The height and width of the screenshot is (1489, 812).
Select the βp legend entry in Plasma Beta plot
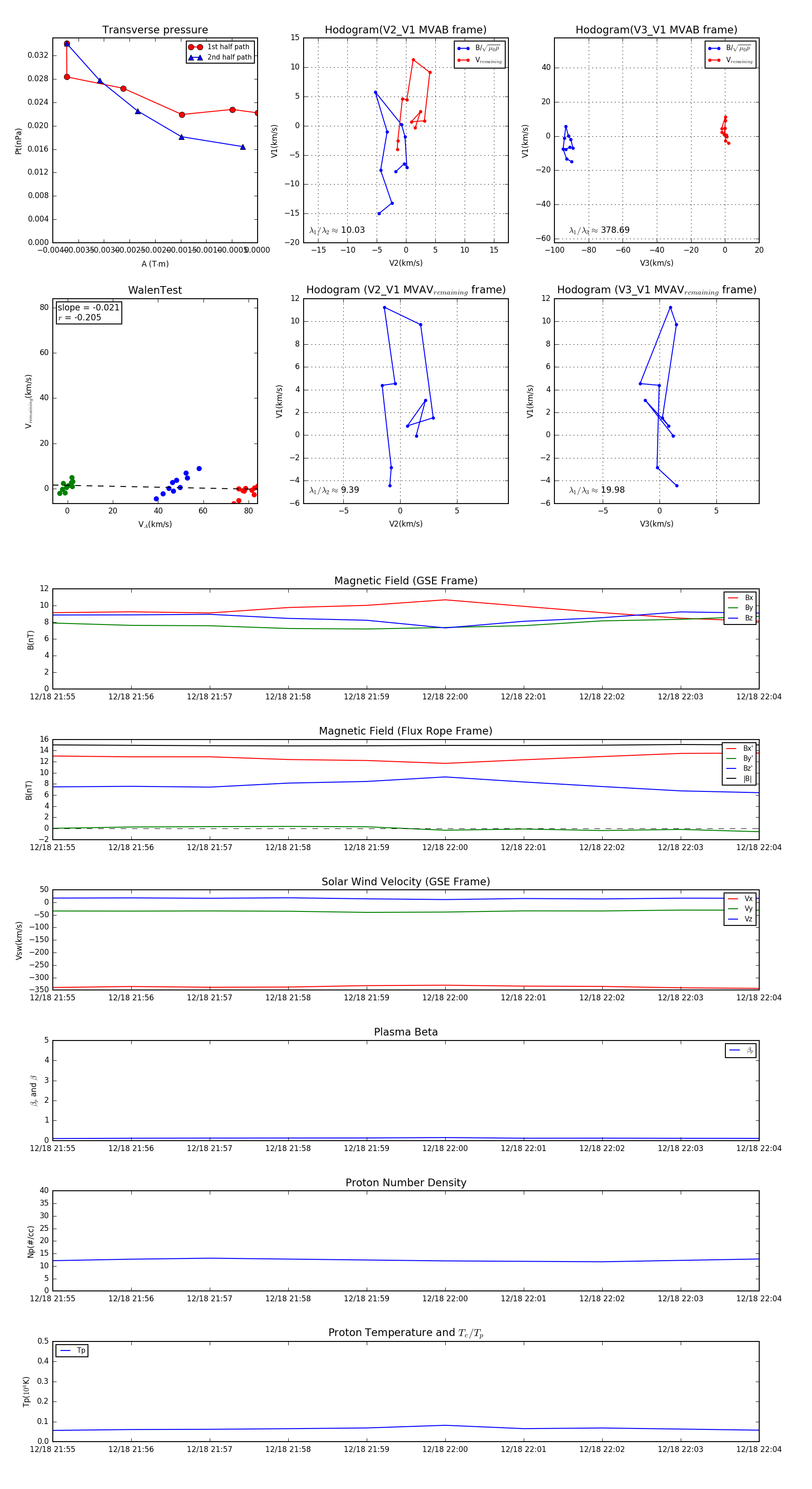(741, 1050)
